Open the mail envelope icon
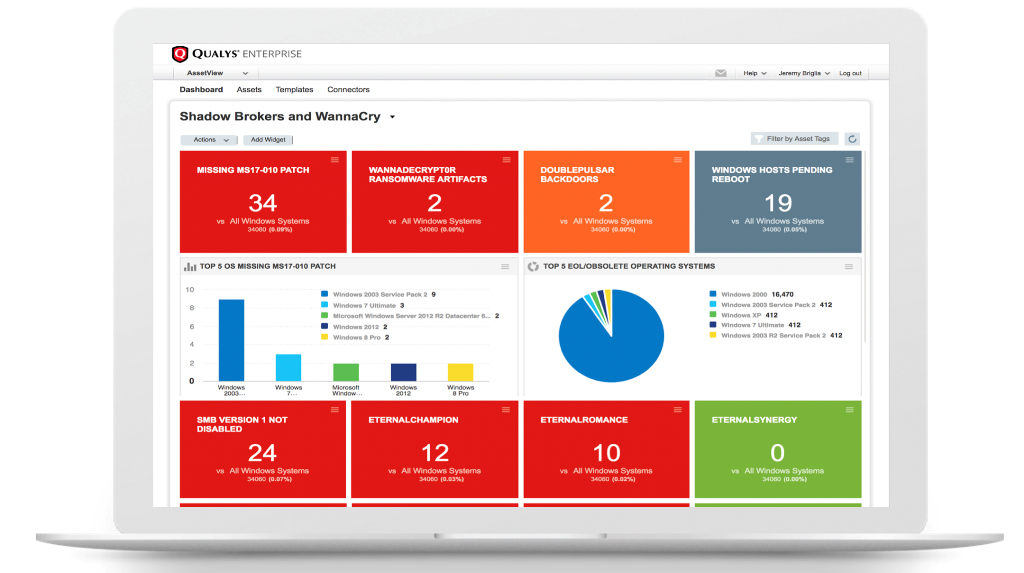The image size is (1024, 573). 720,73
